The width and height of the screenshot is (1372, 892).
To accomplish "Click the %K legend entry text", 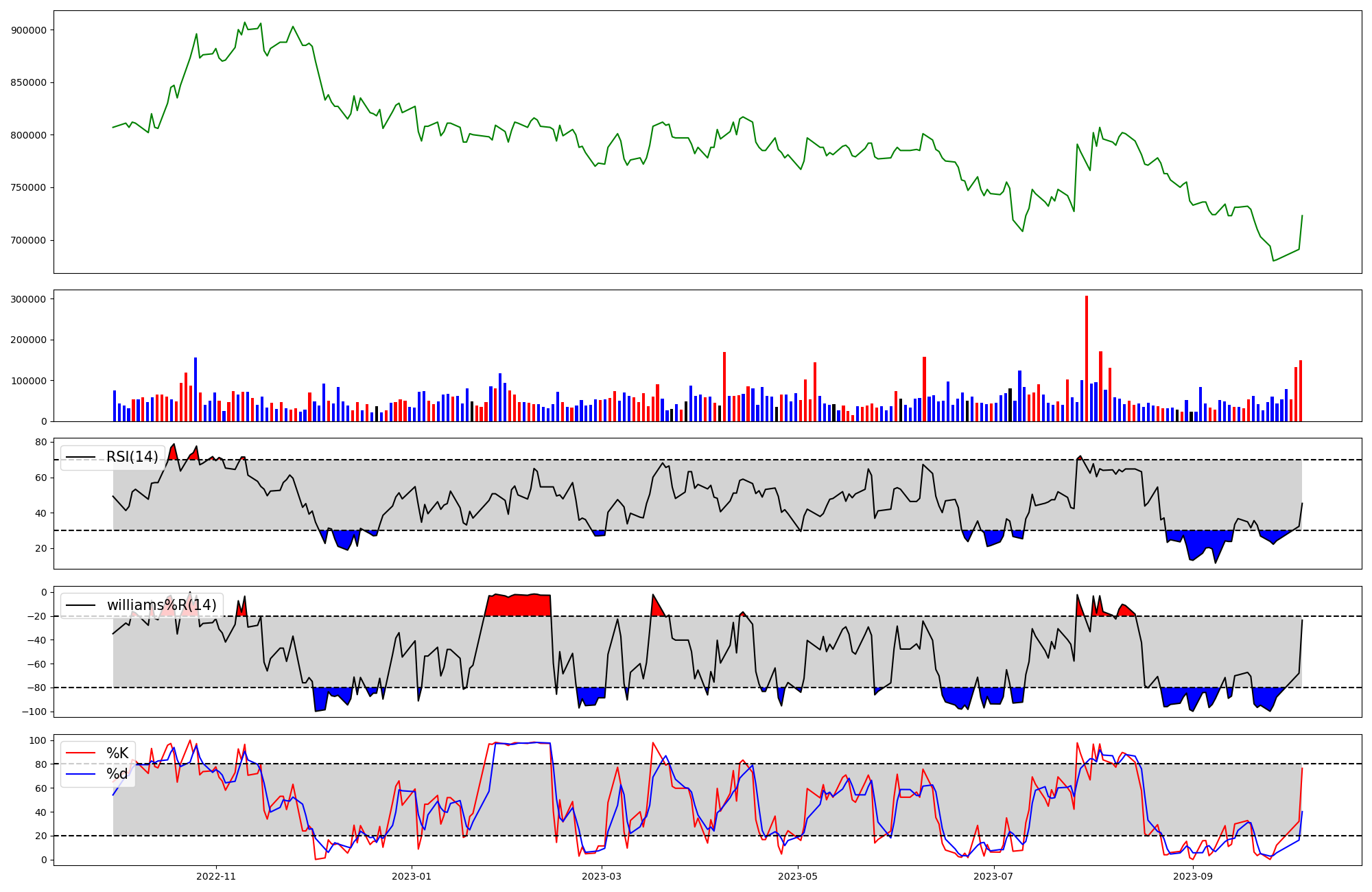I will pos(117,753).
